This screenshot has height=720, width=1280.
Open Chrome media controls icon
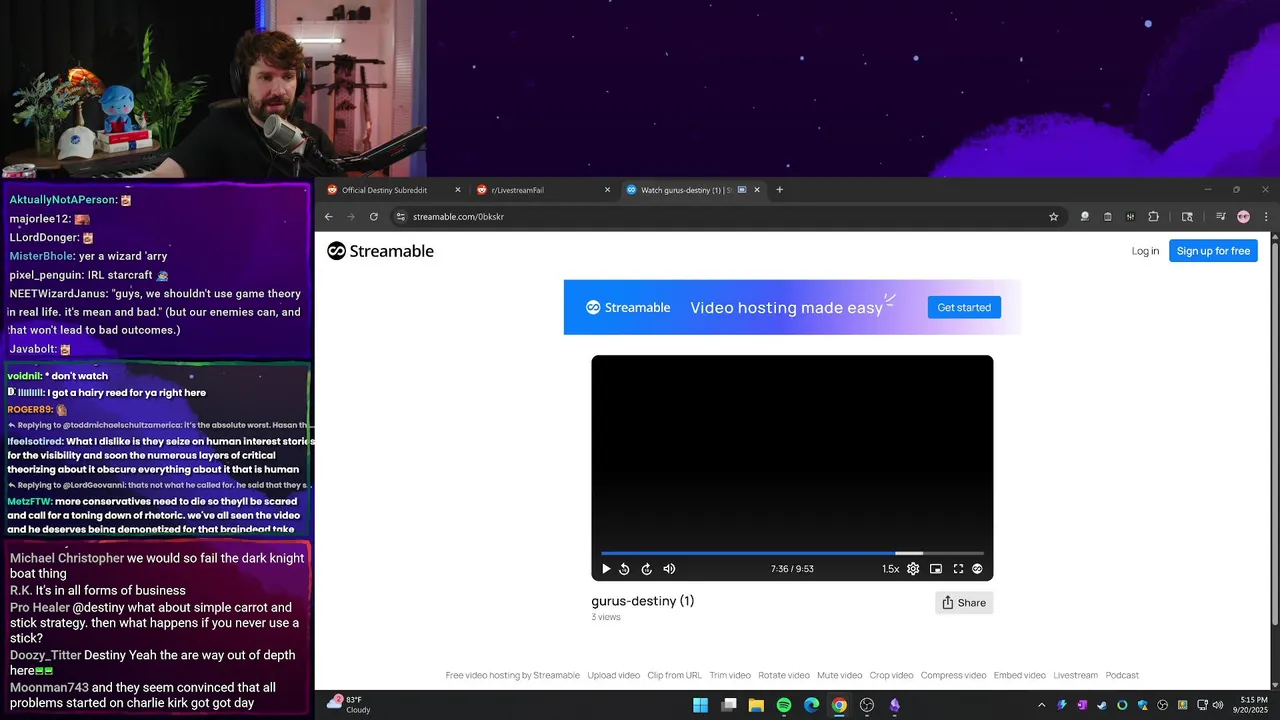[1221, 216]
